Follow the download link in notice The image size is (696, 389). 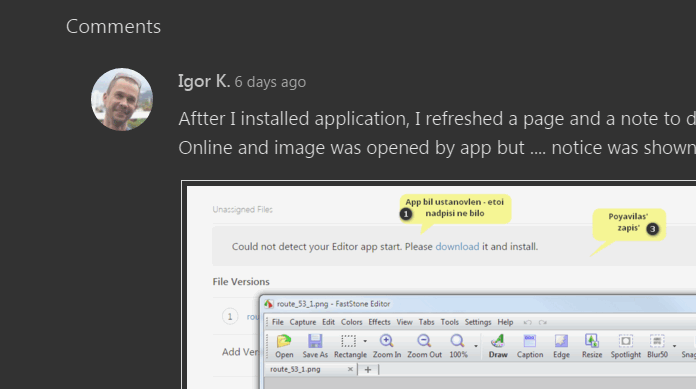457,246
